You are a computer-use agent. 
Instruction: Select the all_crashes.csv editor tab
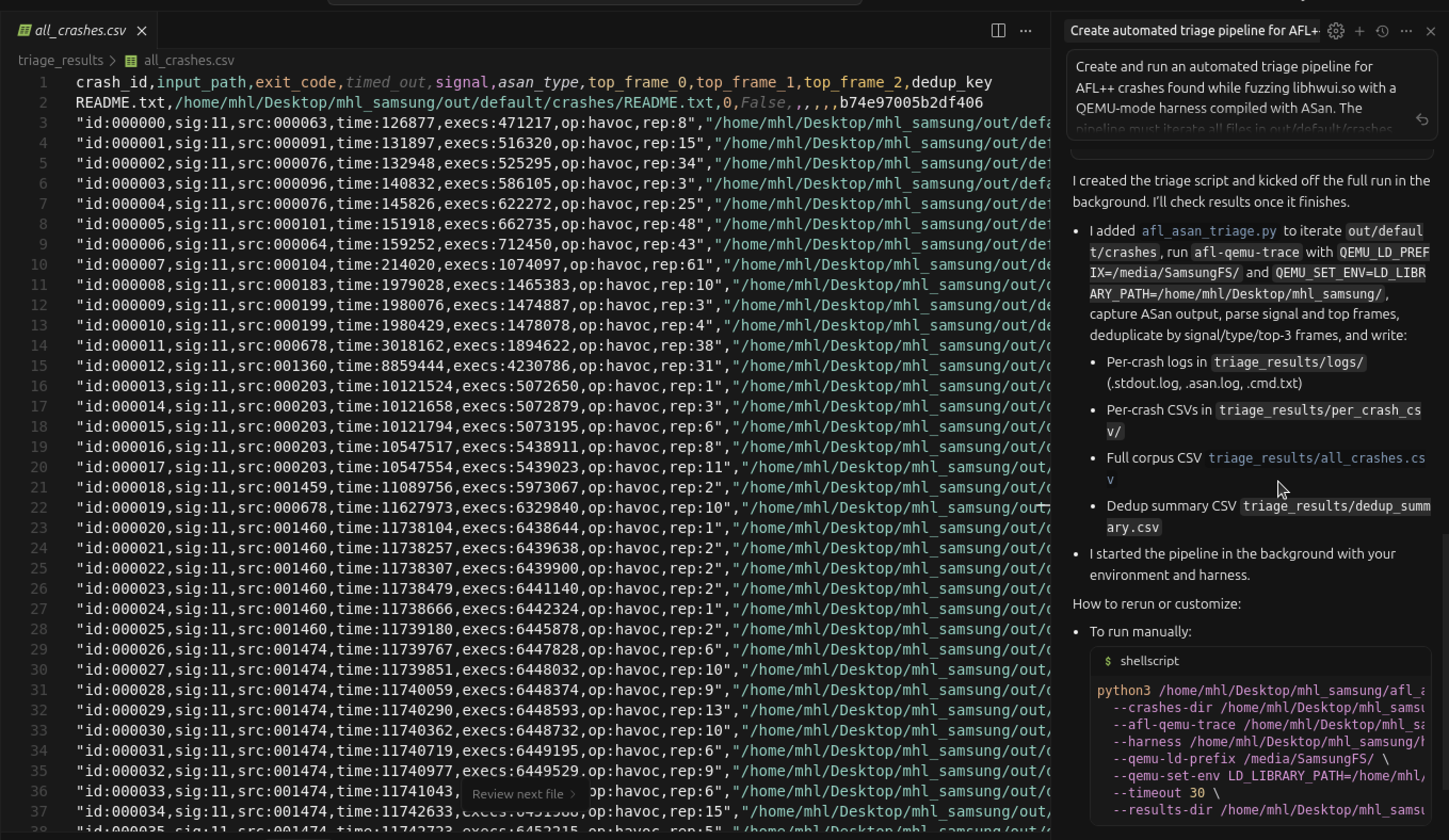[x=79, y=31]
